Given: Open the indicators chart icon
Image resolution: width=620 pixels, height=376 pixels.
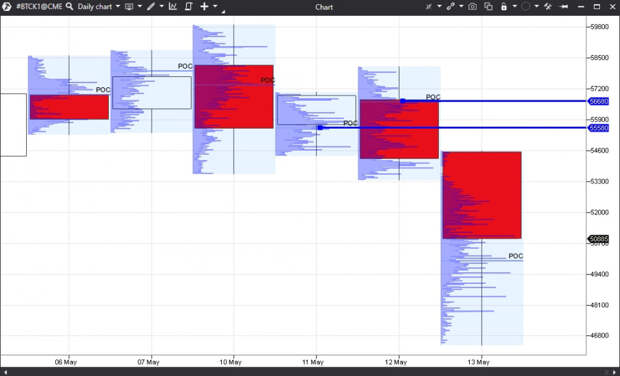Looking at the screenshot, I should coord(173,6).
